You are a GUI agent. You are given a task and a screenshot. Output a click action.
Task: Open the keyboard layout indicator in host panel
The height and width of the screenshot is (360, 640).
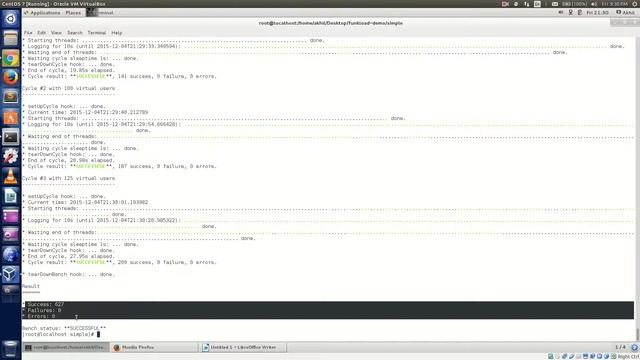pos(537,4)
